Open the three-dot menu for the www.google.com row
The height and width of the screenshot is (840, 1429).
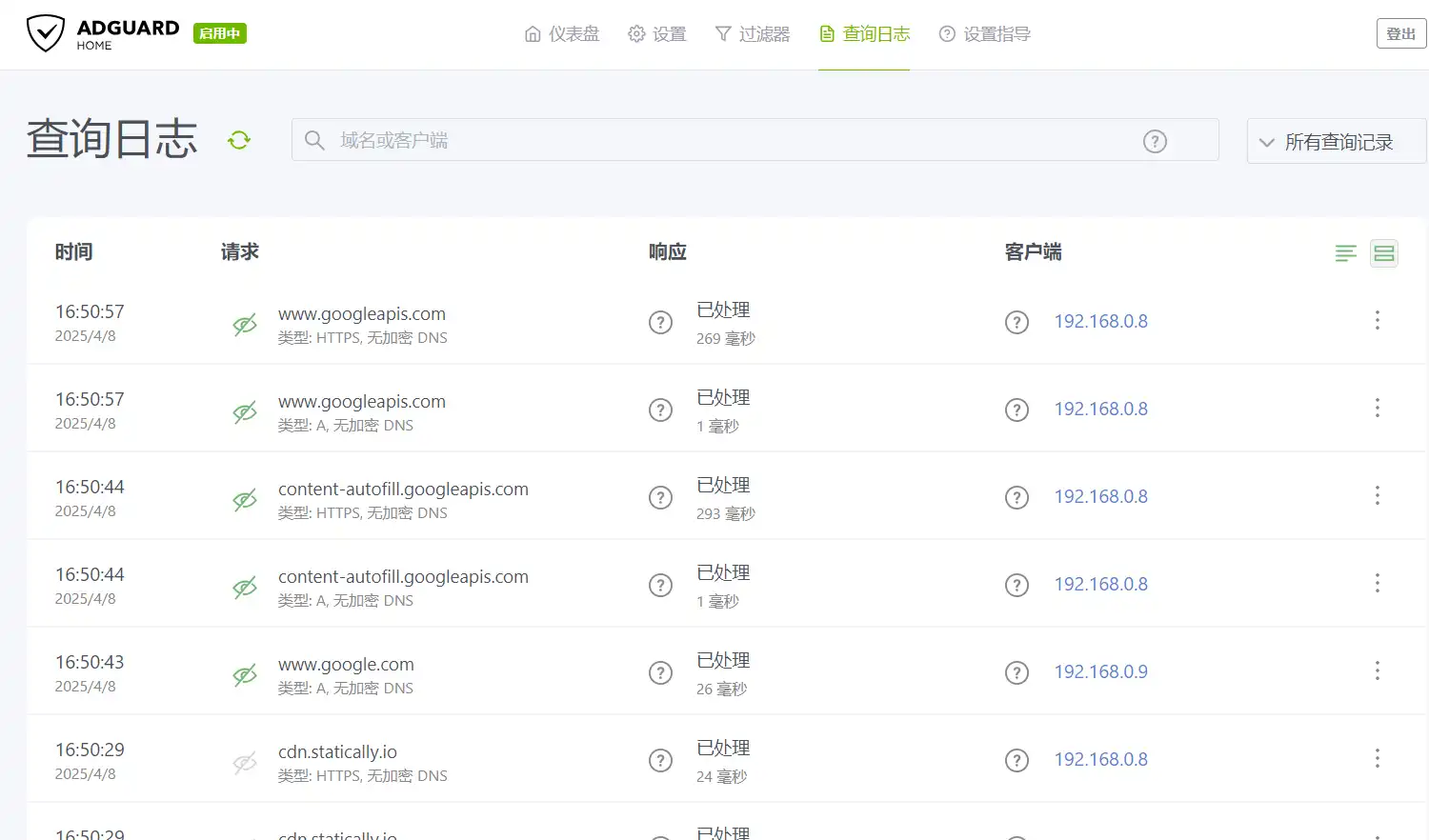(x=1377, y=671)
